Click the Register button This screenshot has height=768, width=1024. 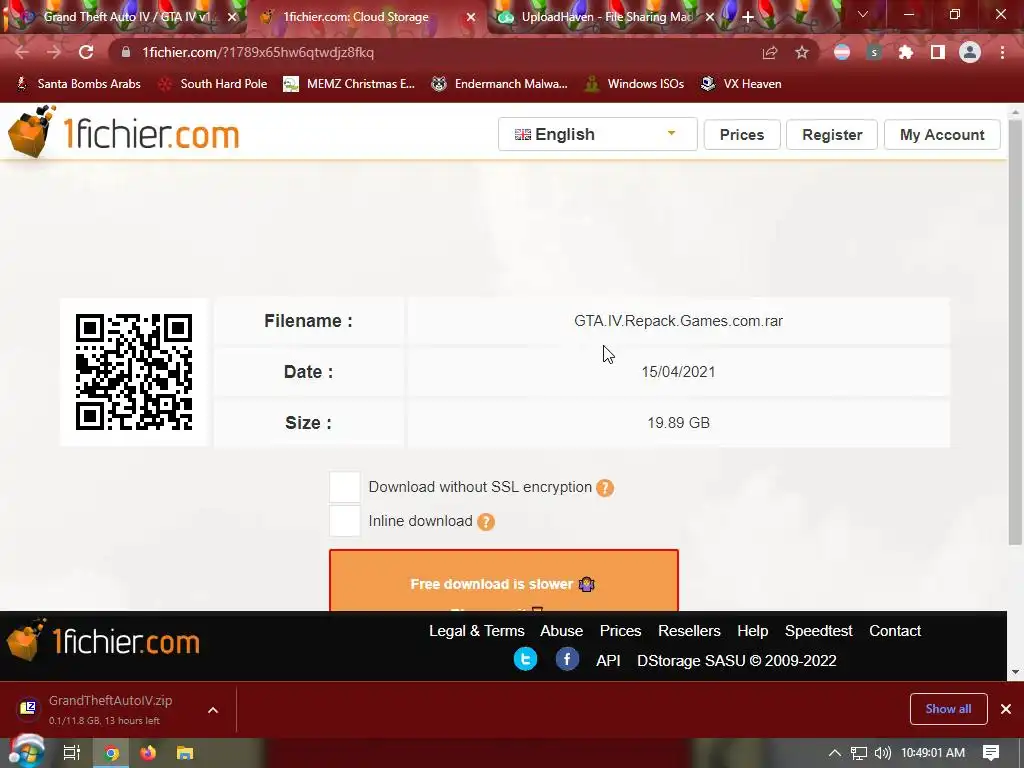(832, 135)
